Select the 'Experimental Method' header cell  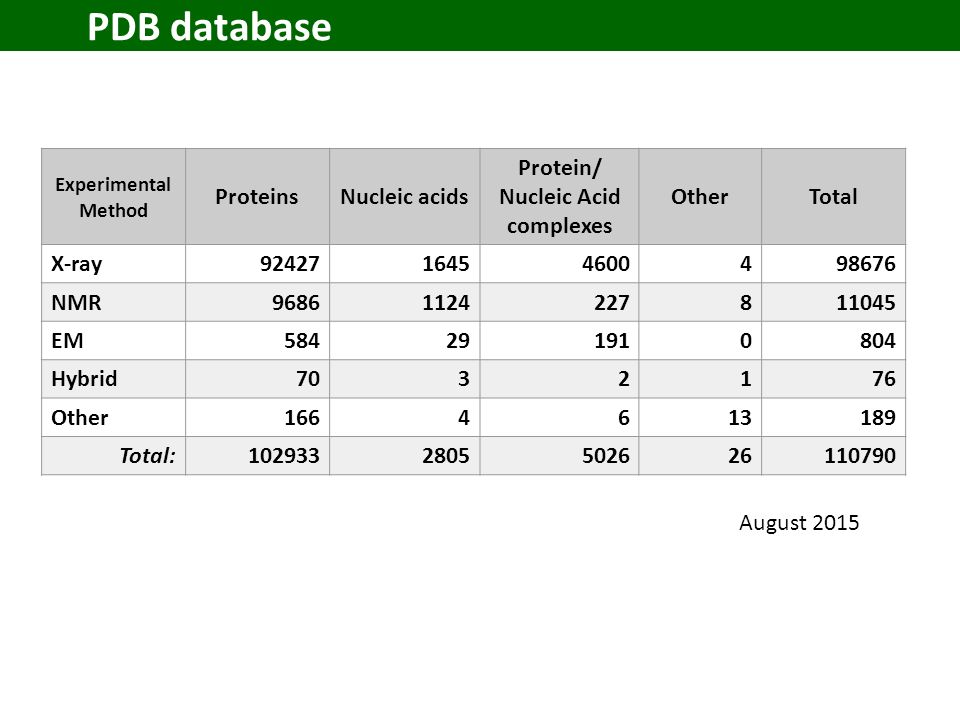(113, 197)
